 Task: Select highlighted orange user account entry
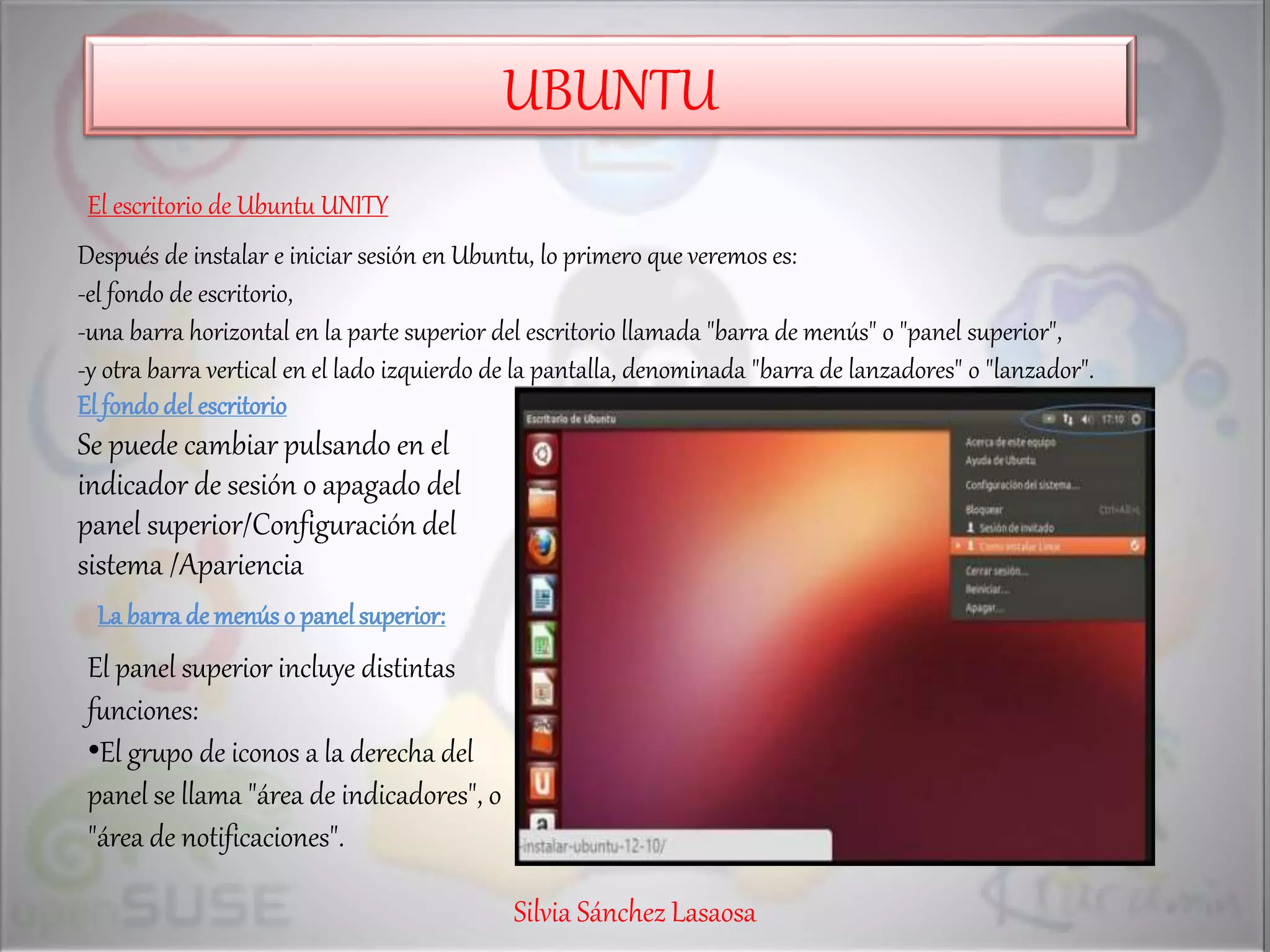pyautogui.click(x=1047, y=546)
